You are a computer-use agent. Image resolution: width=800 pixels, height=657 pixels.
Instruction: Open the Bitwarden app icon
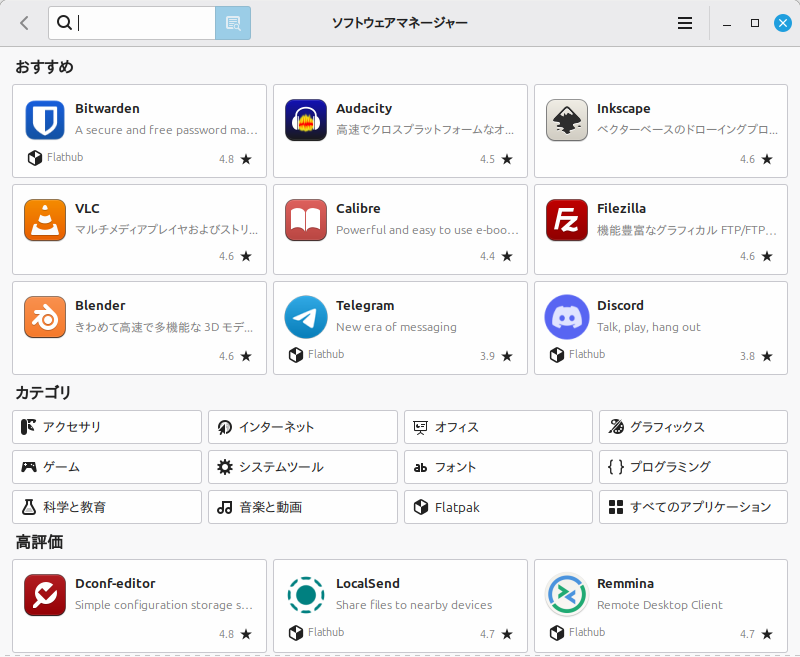(45, 120)
